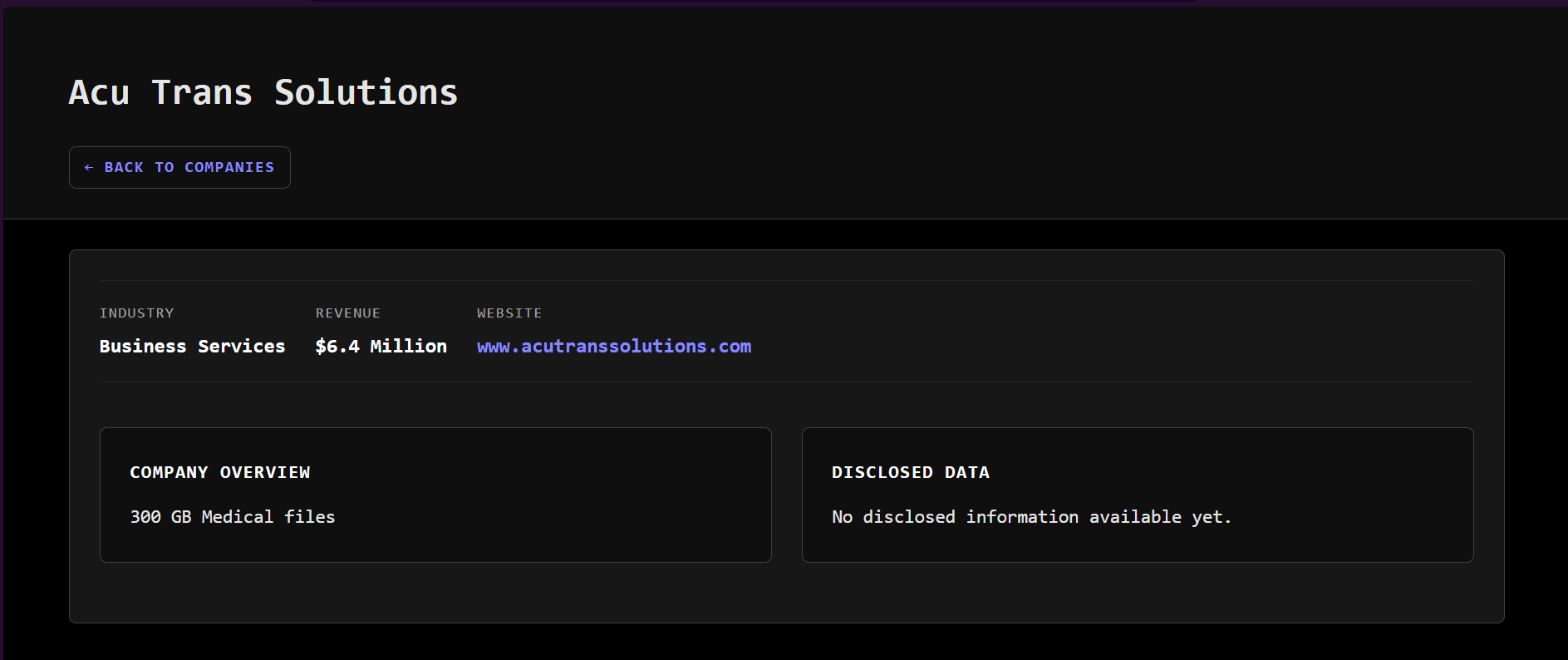Click the INDUSTRY field label
The height and width of the screenshot is (660, 1568).
click(x=136, y=313)
